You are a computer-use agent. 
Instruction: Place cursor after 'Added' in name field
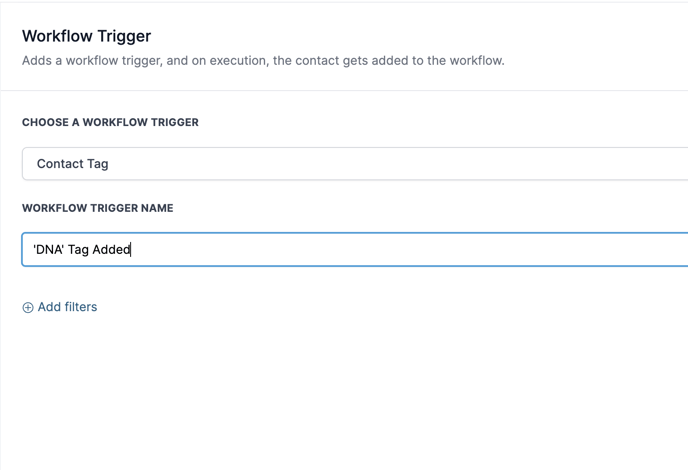131,250
